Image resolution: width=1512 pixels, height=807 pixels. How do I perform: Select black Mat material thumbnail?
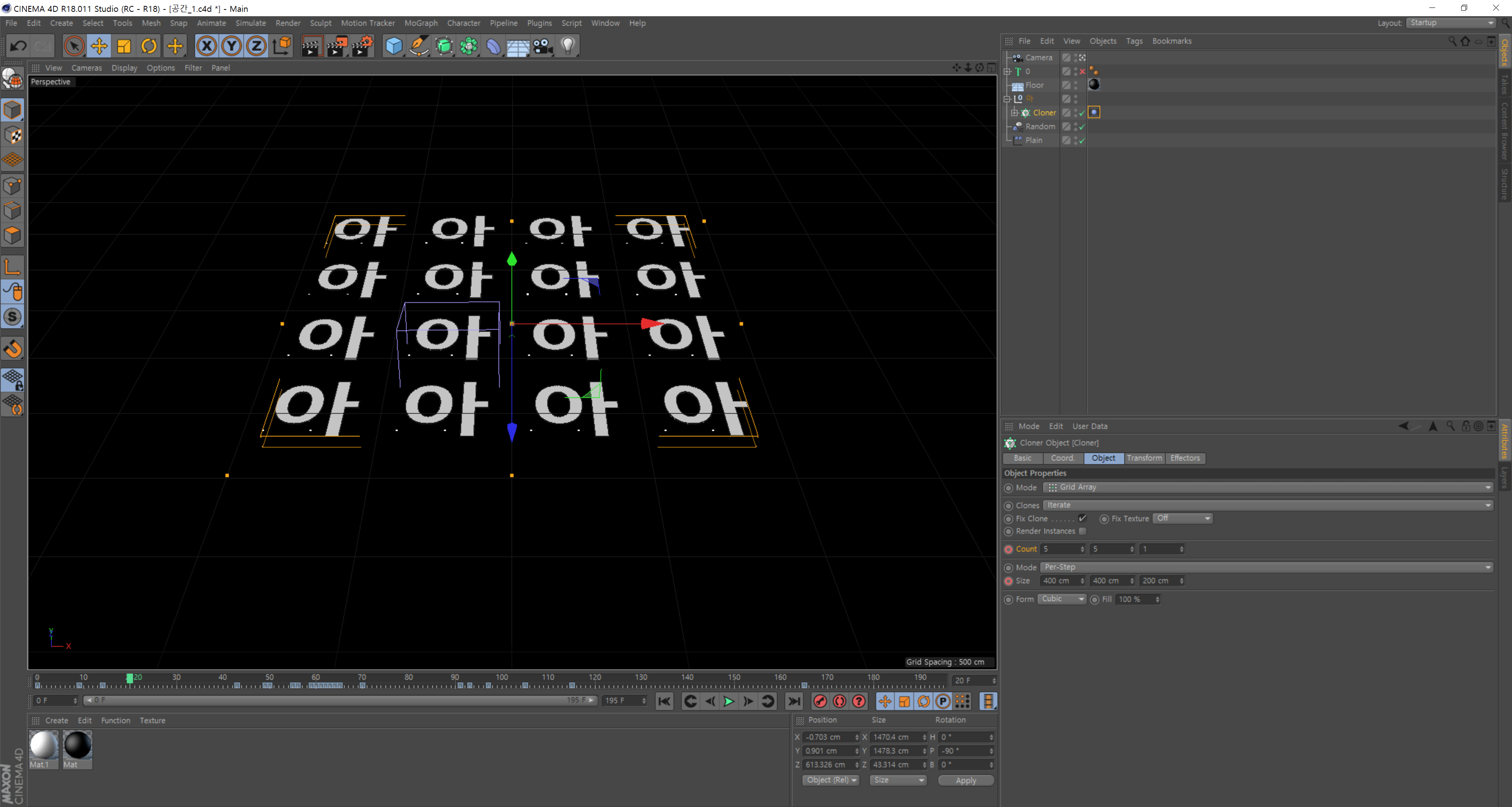point(78,746)
